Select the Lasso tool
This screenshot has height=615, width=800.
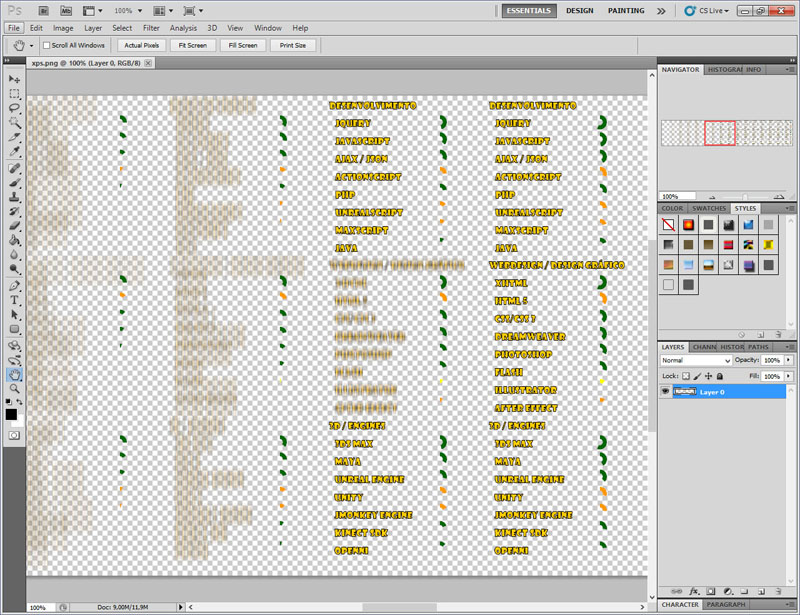click(x=14, y=107)
